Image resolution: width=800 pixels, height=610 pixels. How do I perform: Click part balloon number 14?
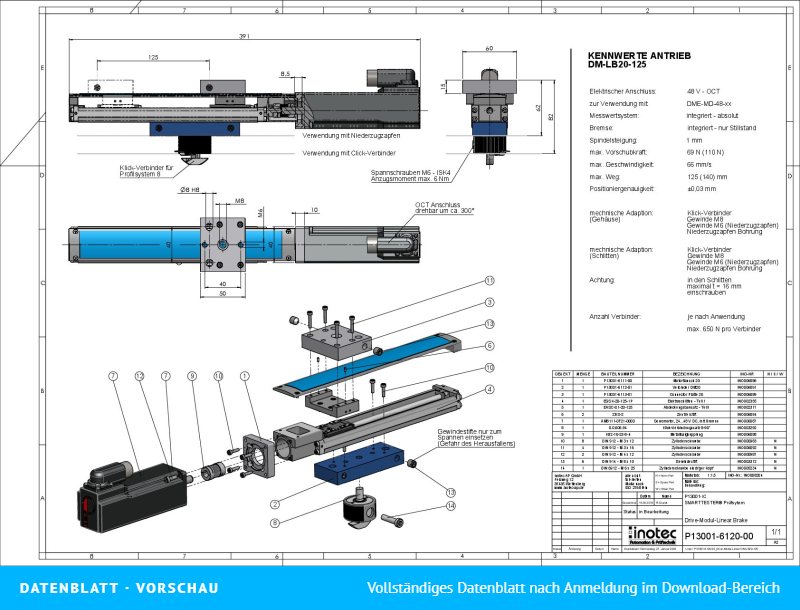coord(451,506)
